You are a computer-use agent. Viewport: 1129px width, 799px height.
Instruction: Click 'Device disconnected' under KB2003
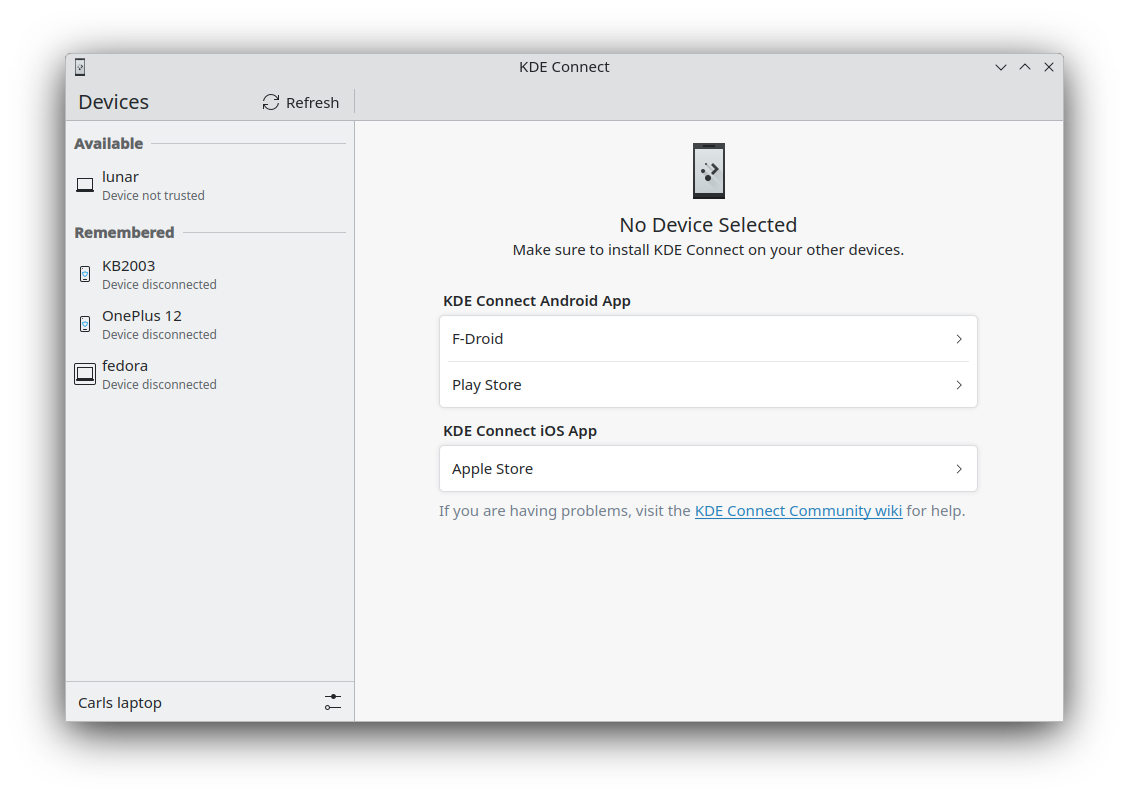click(x=159, y=284)
